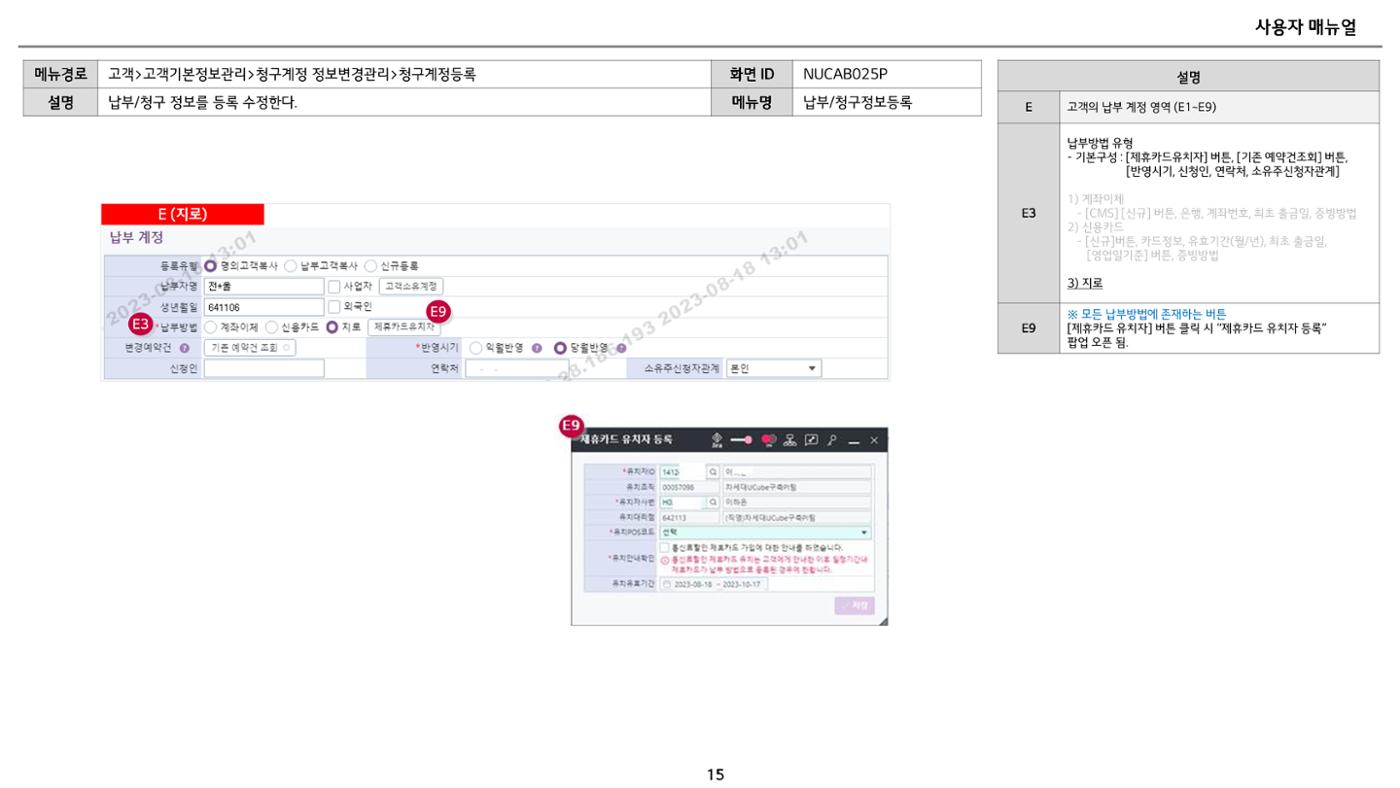Screen dimensions: 1400x788
Task: Click the 연락처 phone input field
Action: click(516, 368)
